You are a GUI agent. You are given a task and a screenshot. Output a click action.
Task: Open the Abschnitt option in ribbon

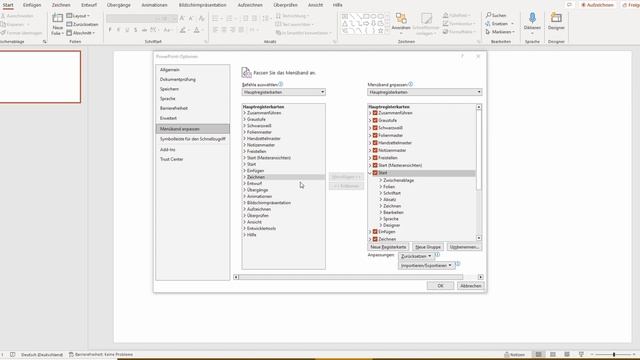pos(80,33)
